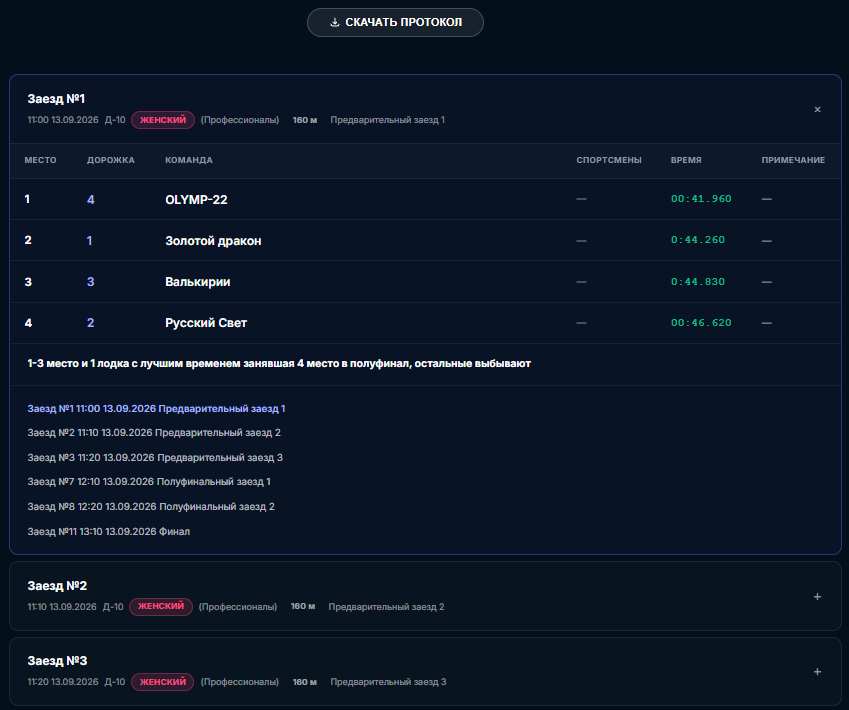This screenshot has height=710, width=849.
Task: Click the Заезд №3 heading
Action: (57, 661)
